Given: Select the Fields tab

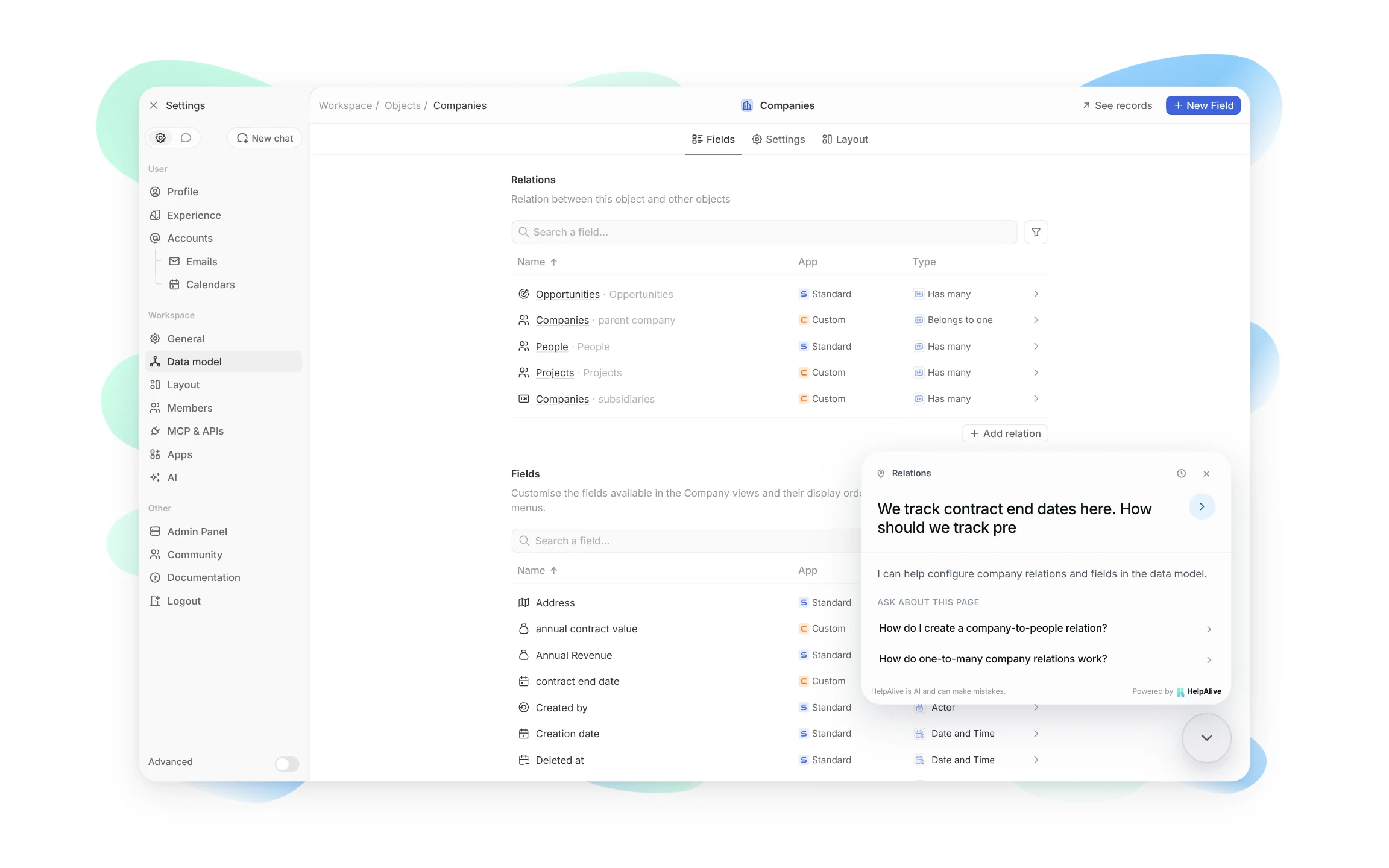Looking at the screenshot, I should pyautogui.click(x=713, y=139).
